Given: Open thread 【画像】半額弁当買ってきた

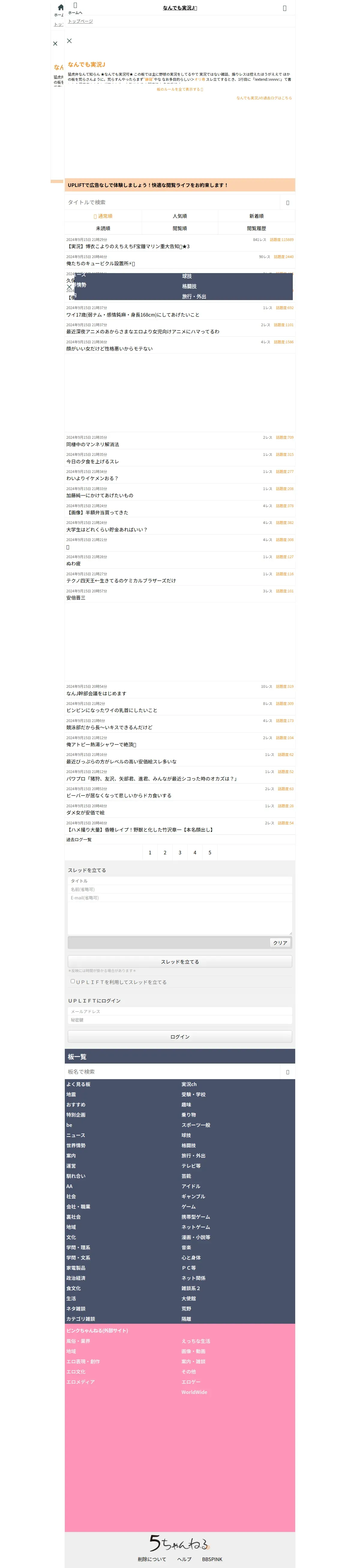Looking at the screenshot, I should (x=180, y=510).
